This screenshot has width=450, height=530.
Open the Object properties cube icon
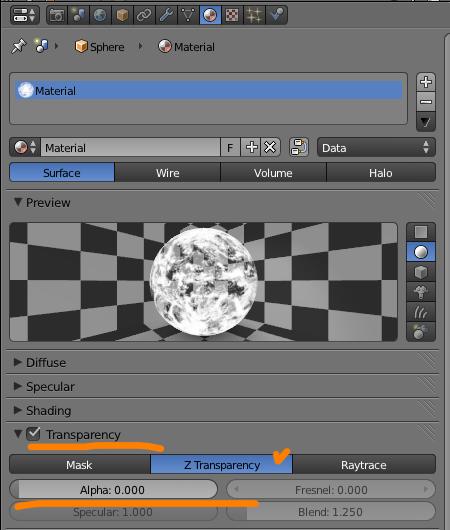click(x=122, y=15)
